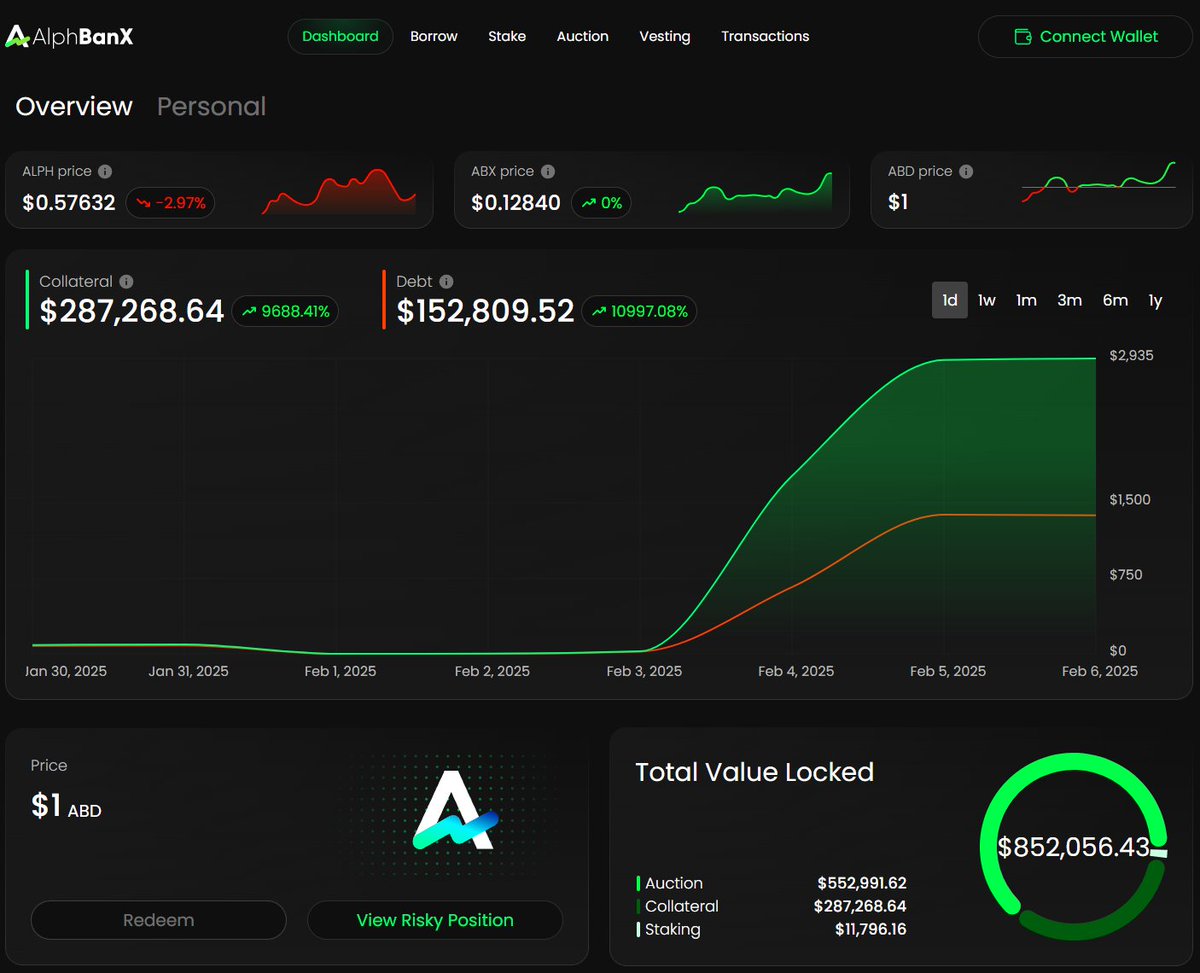This screenshot has height=973, width=1200.
Task: Click the $2,935 chart axis label
Action: click(x=1131, y=356)
